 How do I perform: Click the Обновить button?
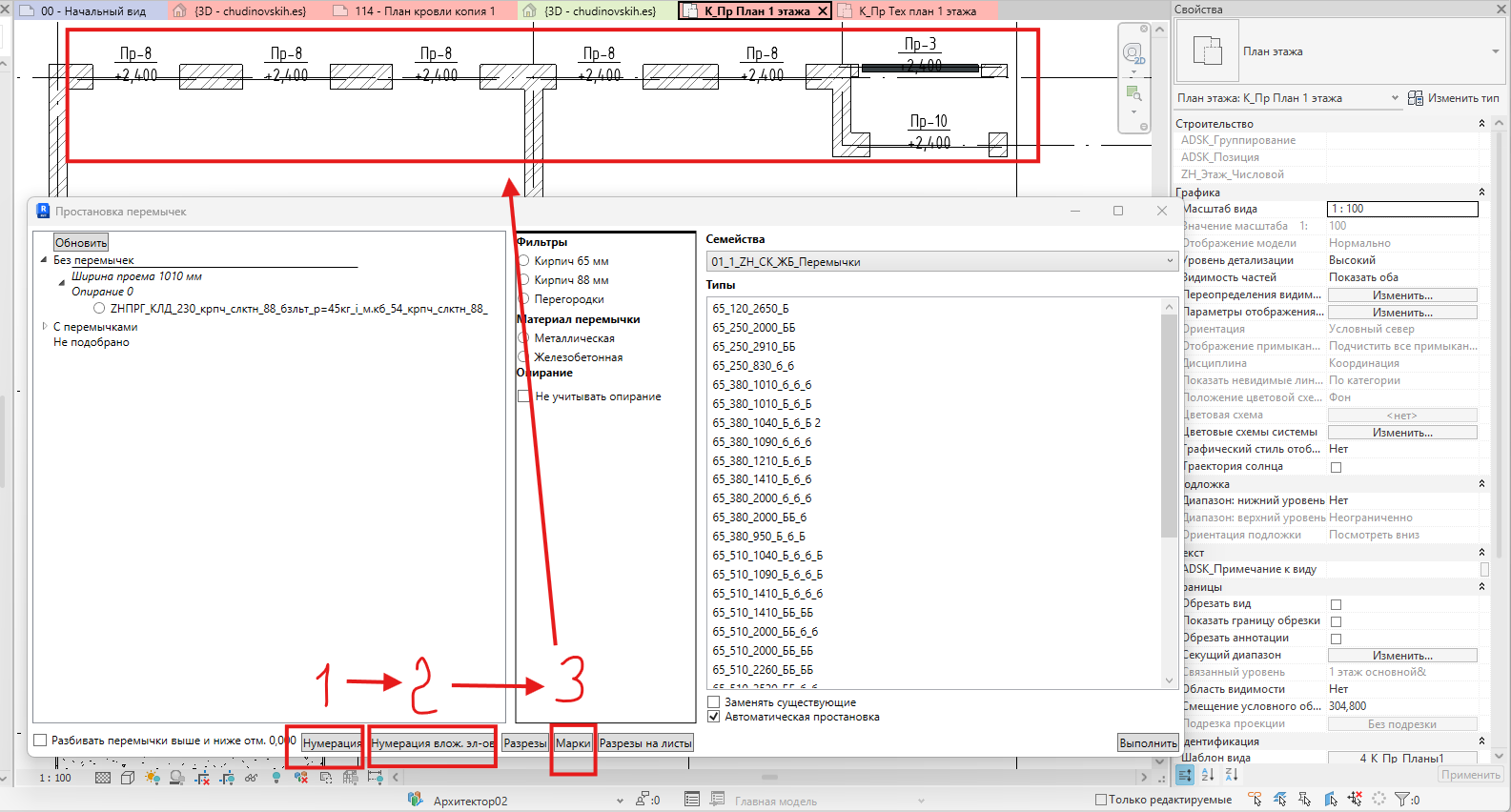pos(81,243)
